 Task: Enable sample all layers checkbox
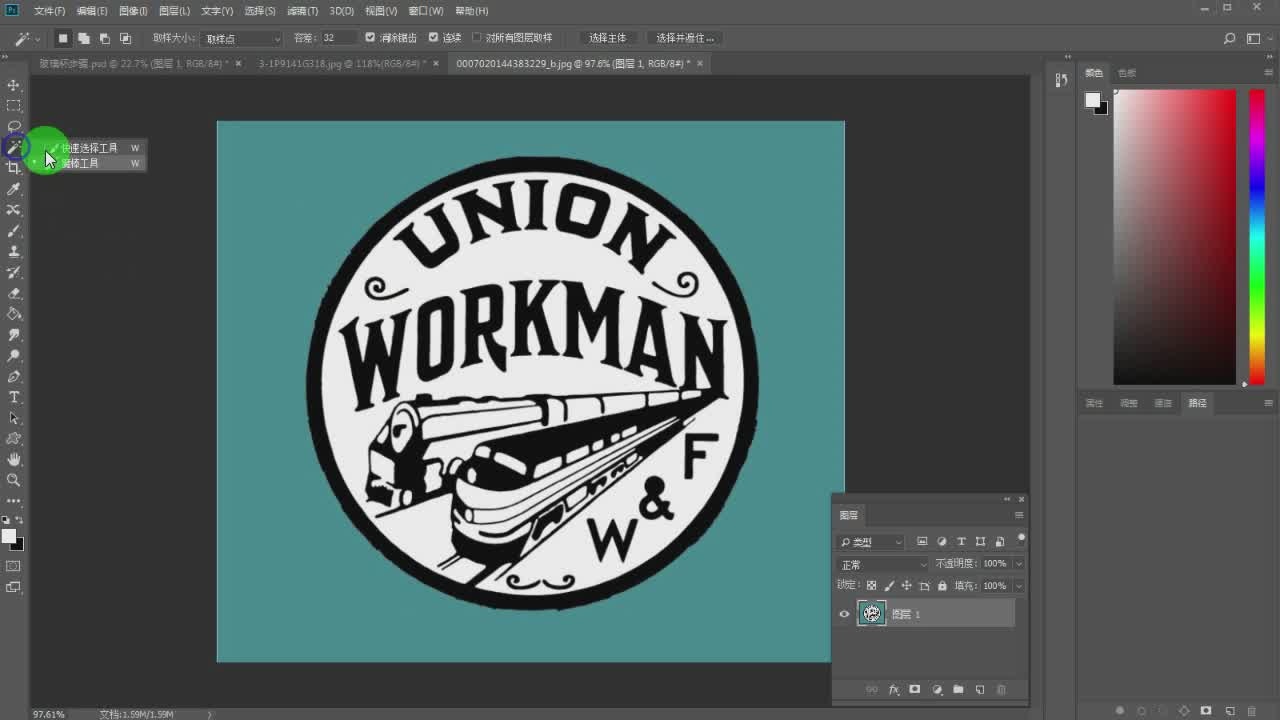(476, 38)
